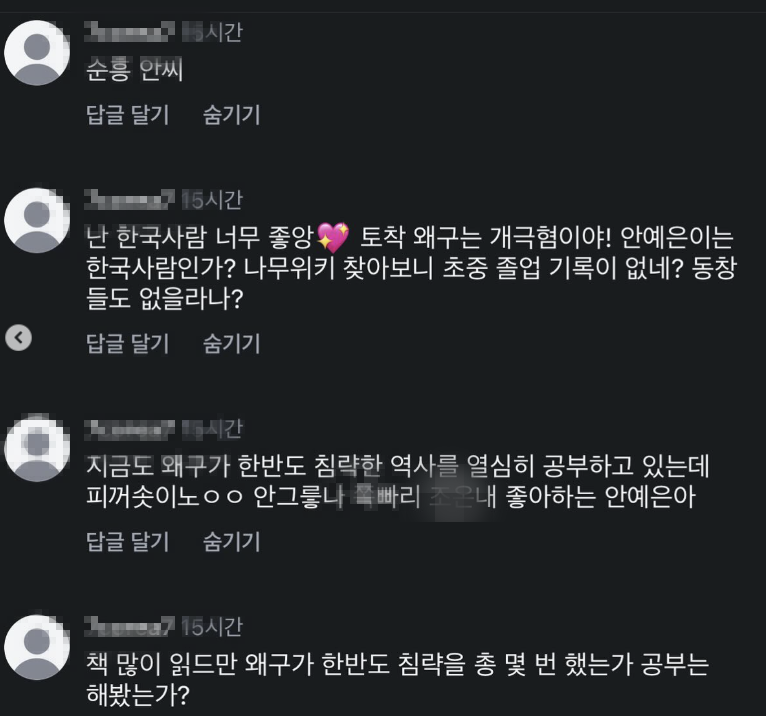The height and width of the screenshot is (716, 766).
Task: Click blurred username above 순흥 안씨
Action: [x=129, y=32]
